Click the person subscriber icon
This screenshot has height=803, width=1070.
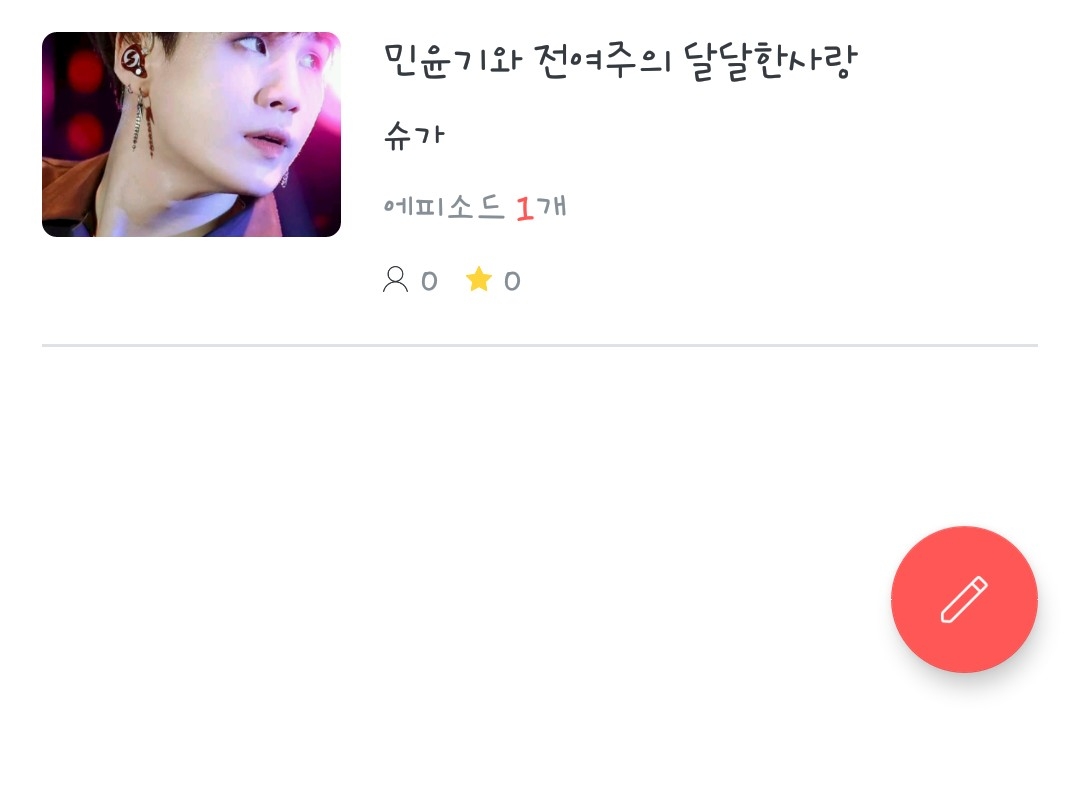395,280
